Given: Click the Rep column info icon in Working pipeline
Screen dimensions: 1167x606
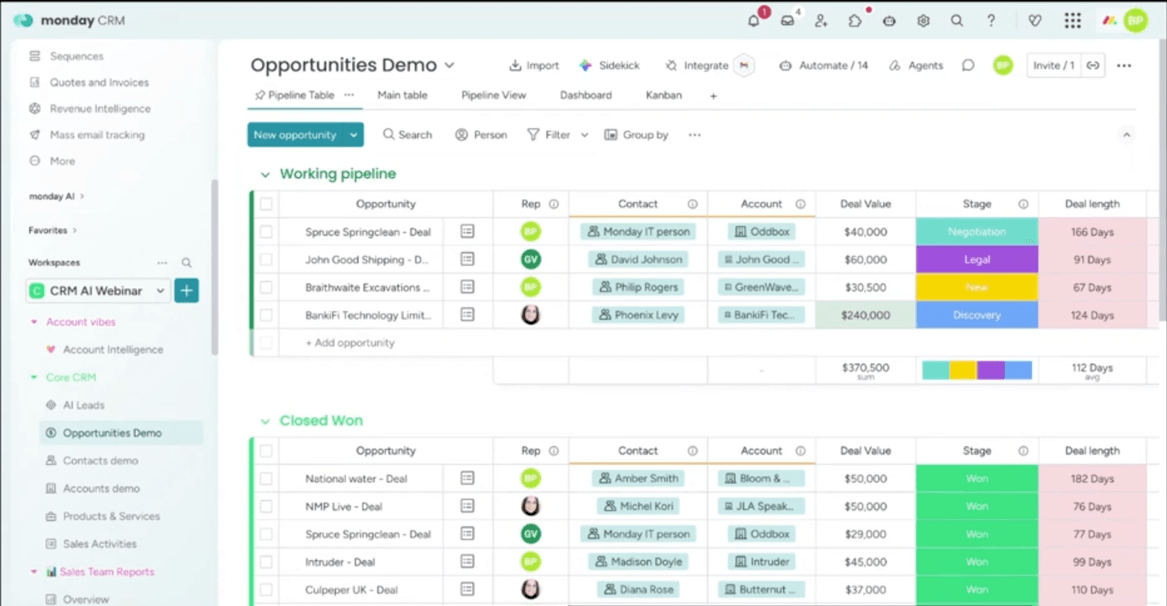Looking at the screenshot, I should tap(554, 204).
